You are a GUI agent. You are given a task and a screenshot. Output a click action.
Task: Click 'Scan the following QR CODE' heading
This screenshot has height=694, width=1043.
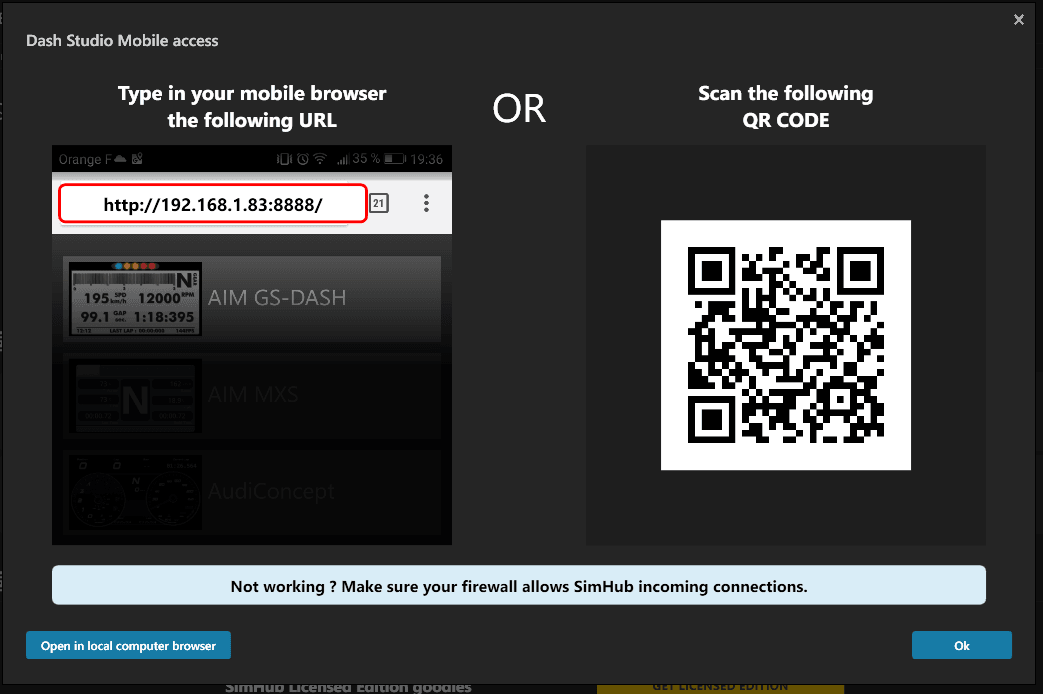(x=786, y=106)
